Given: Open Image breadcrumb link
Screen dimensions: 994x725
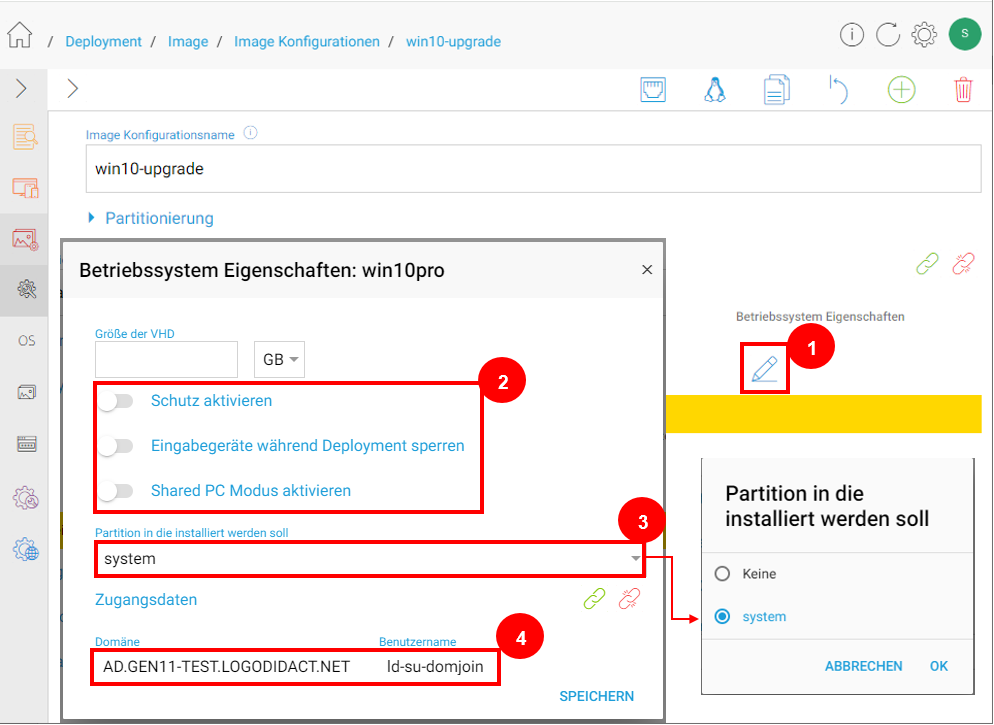Looking at the screenshot, I should [188, 41].
